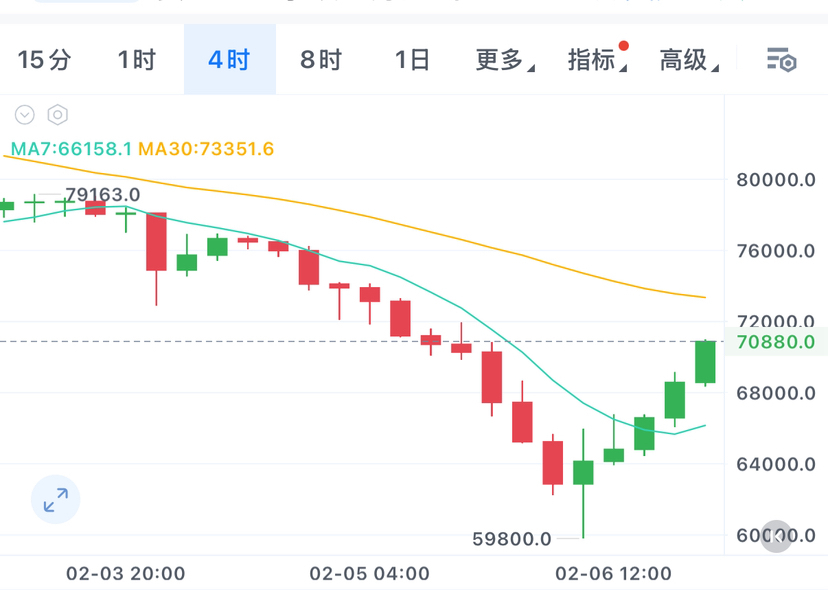
Task: Click the current price tag 70880.0
Action: (775, 342)
